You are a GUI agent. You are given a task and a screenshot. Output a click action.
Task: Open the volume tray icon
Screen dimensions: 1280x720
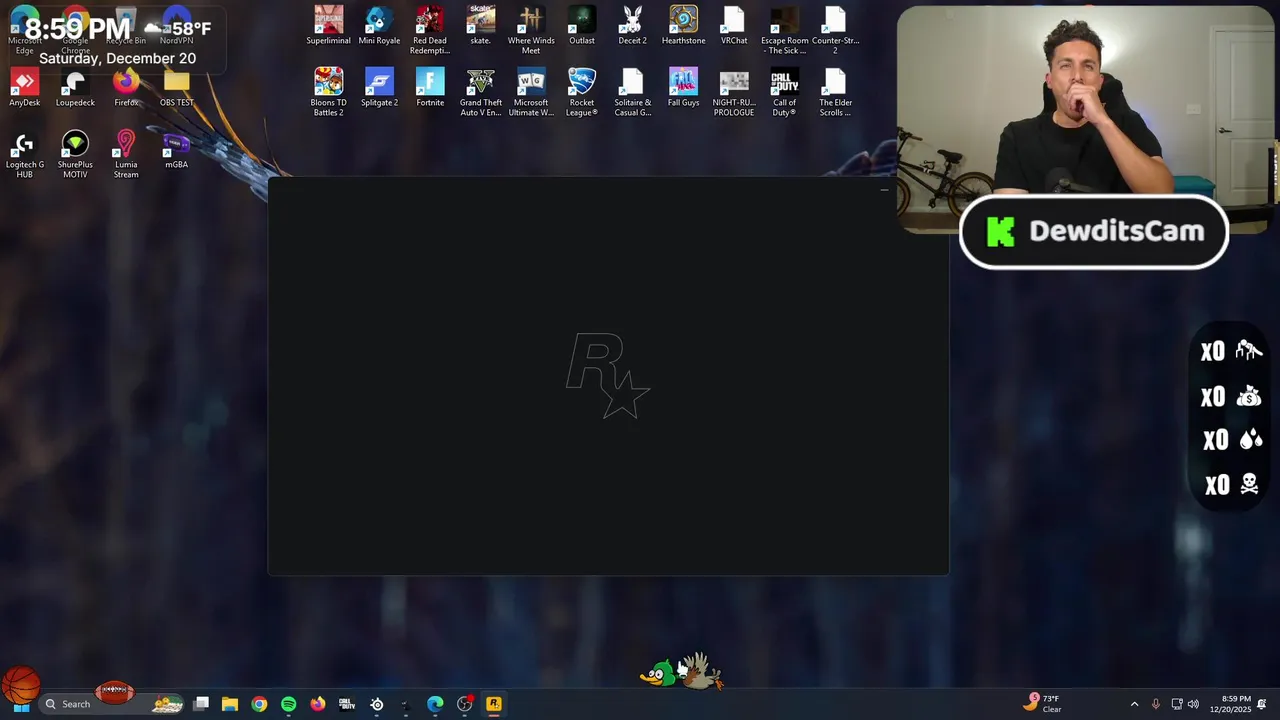[x=1193, y=704]
